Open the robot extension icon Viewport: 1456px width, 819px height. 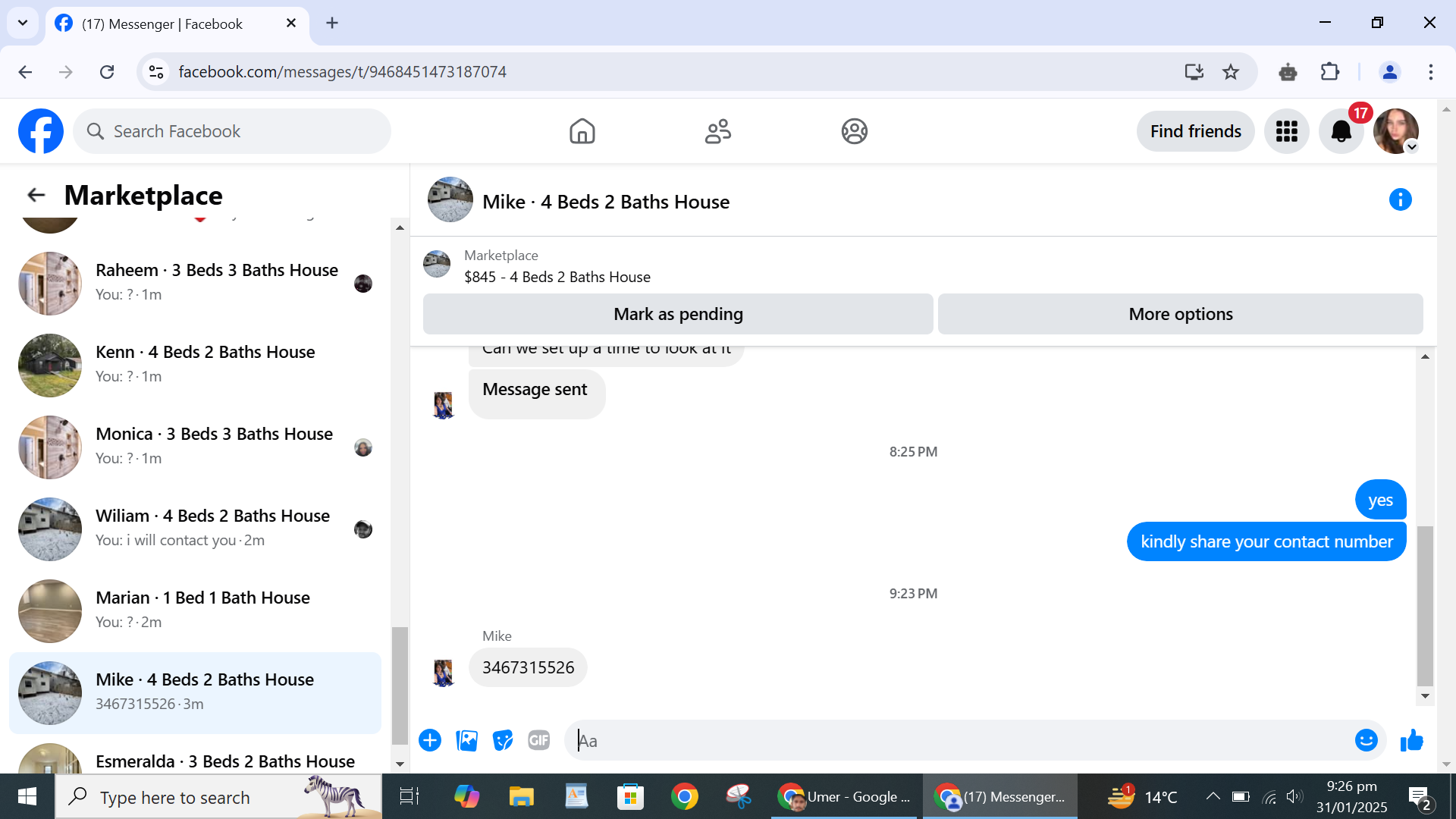pos(1288,72)
